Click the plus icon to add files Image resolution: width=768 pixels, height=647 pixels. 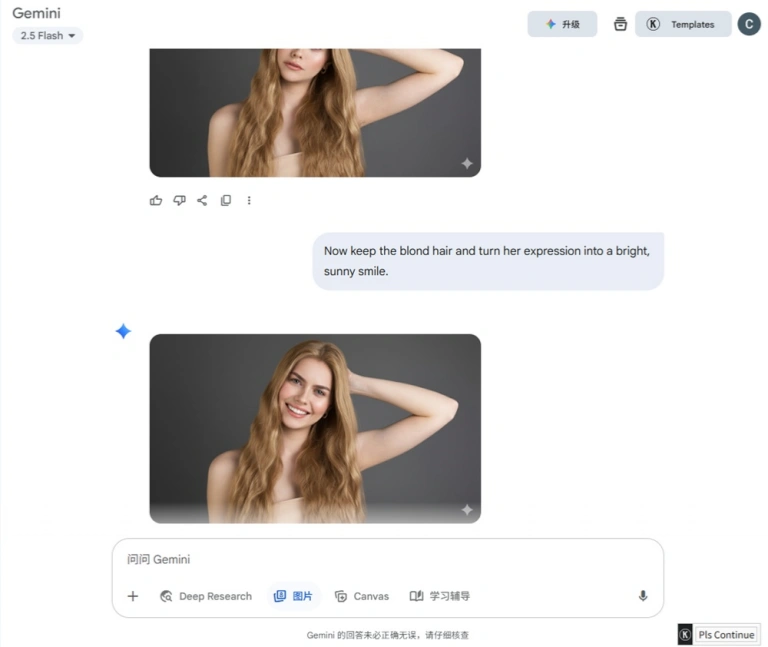[133, 596]
